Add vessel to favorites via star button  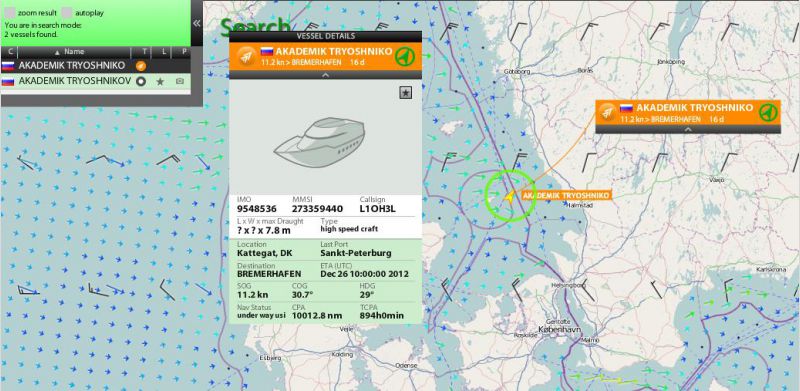(x=406, y=92)
